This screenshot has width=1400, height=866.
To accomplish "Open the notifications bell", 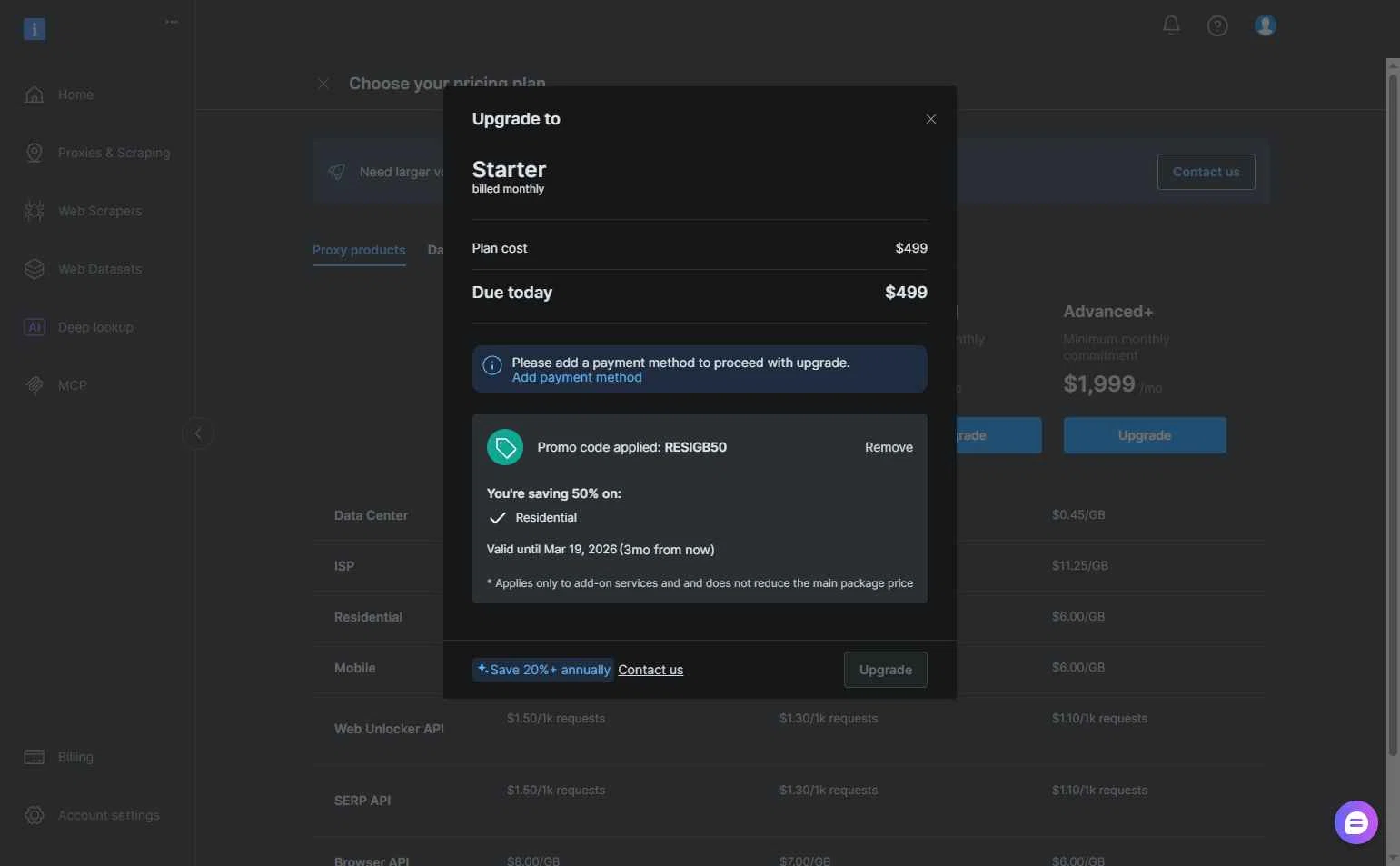I will coord(1171,25).
